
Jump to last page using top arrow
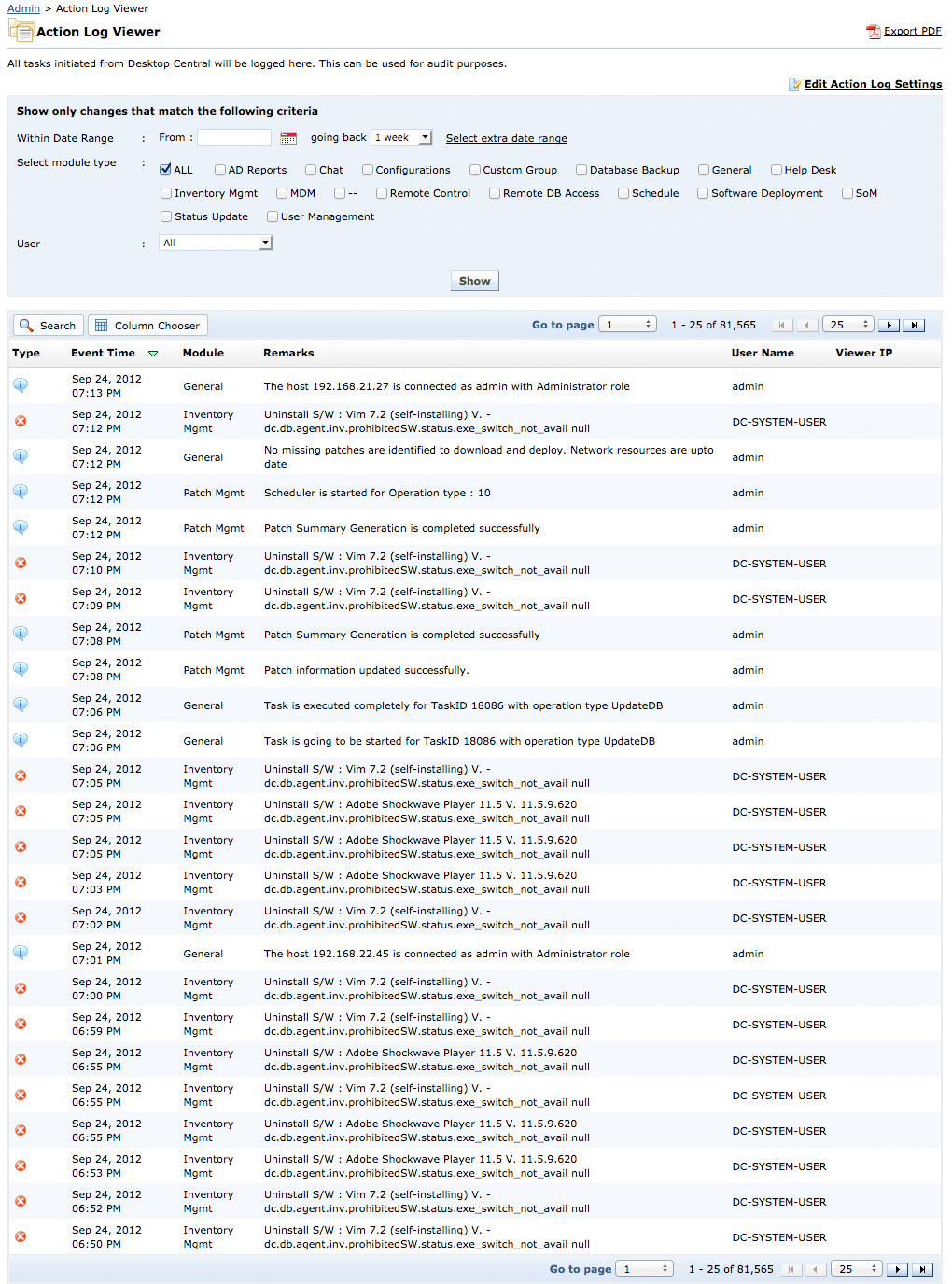pyautogui.click(x=915, y=326)
